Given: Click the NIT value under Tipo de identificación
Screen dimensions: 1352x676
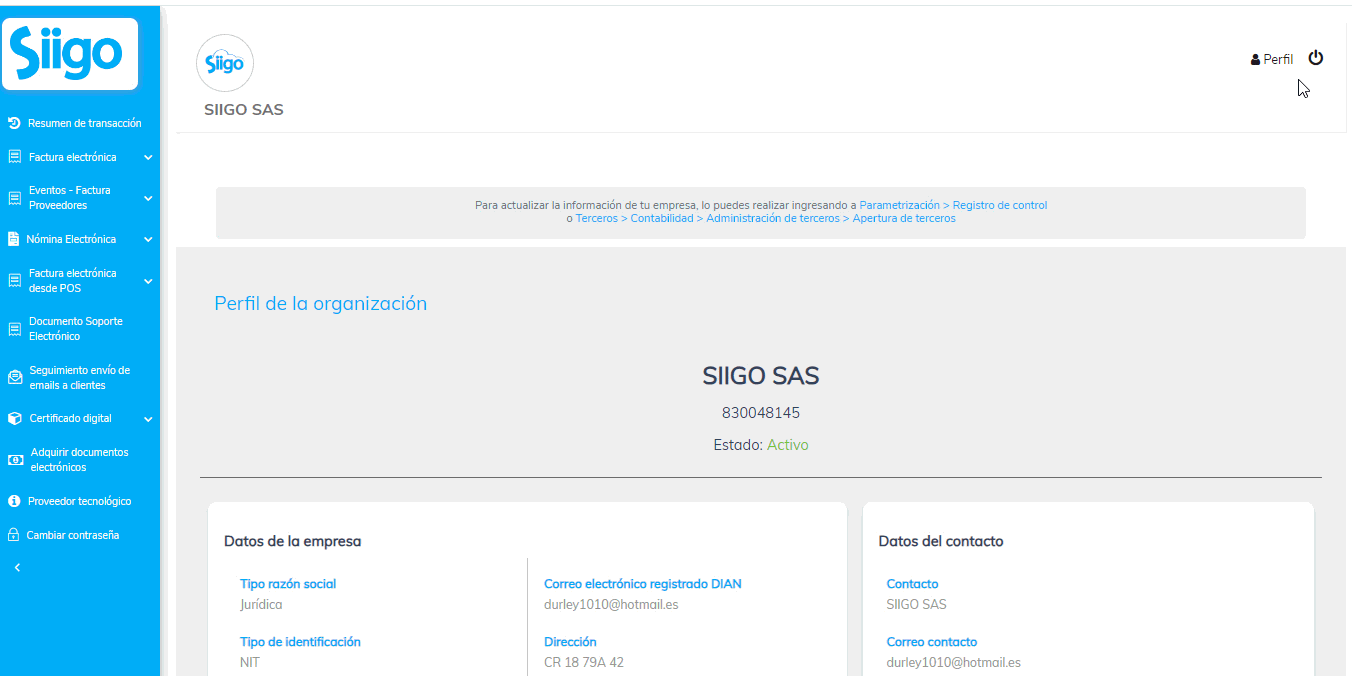Looking at the screenshot, I should (250, 663).
